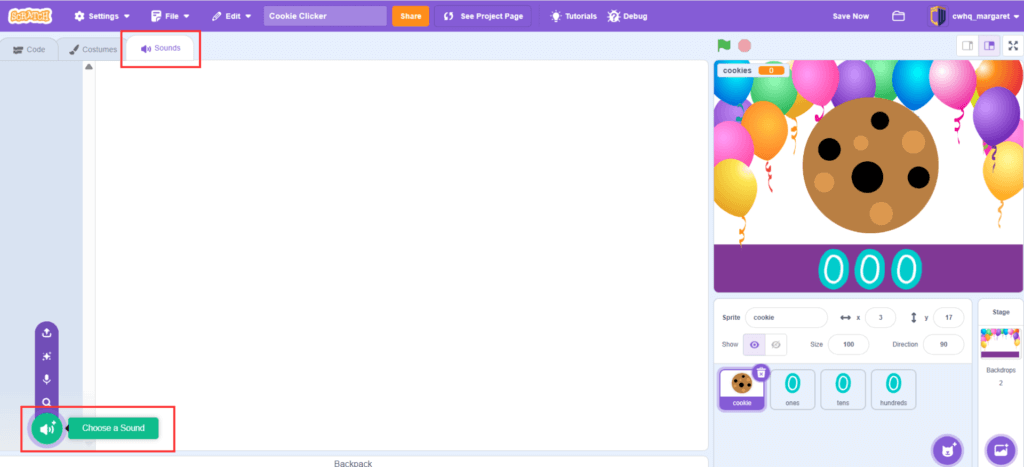Switch to the Code tab
Viewport: 1024px width, 467px height.
tap(29, 49)
